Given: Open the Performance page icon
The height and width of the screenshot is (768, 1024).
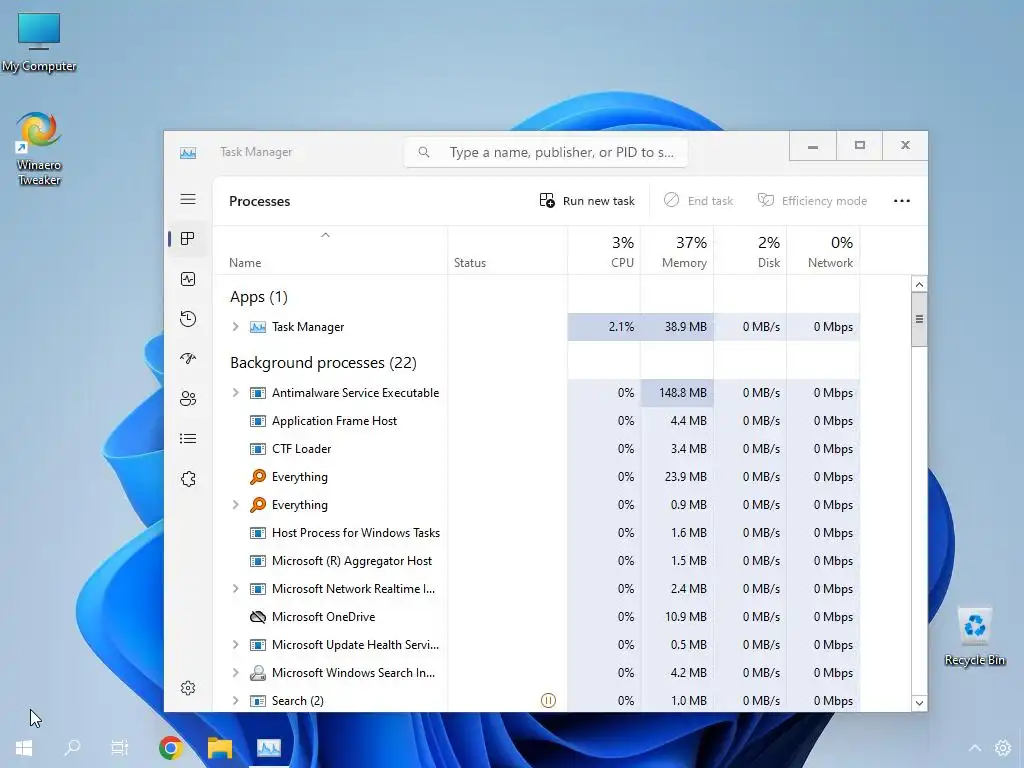Looking at the screenshot, I should [x=188, y=280].
